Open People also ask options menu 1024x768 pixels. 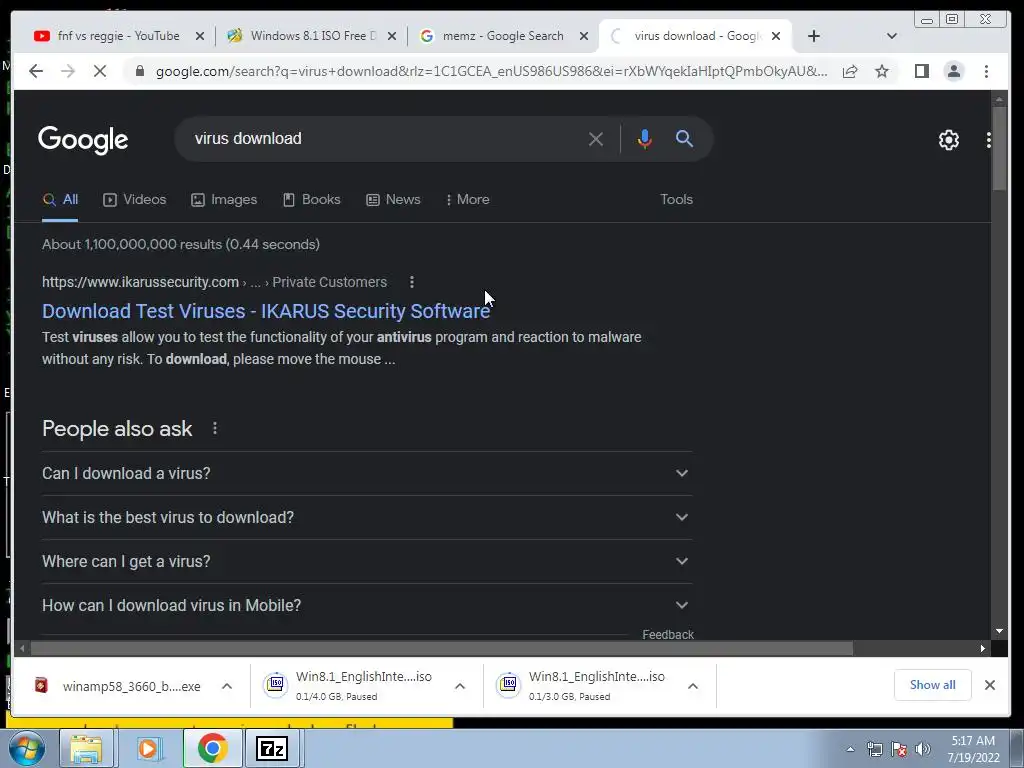[x=215, y=428]
